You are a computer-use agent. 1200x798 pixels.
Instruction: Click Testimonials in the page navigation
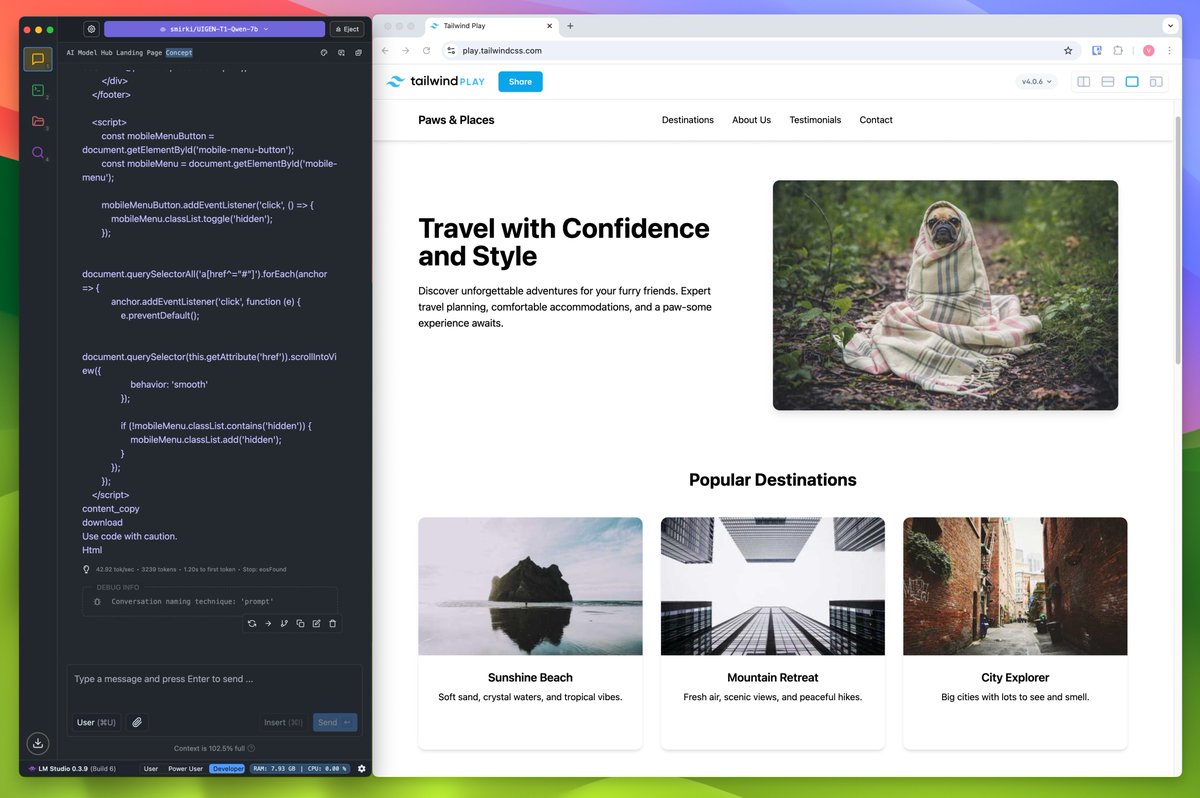pos(815,120)
